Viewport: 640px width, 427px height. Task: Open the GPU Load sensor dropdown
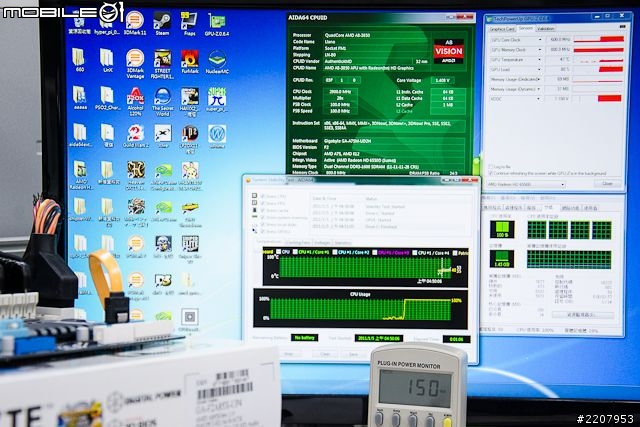click(540, 69)
